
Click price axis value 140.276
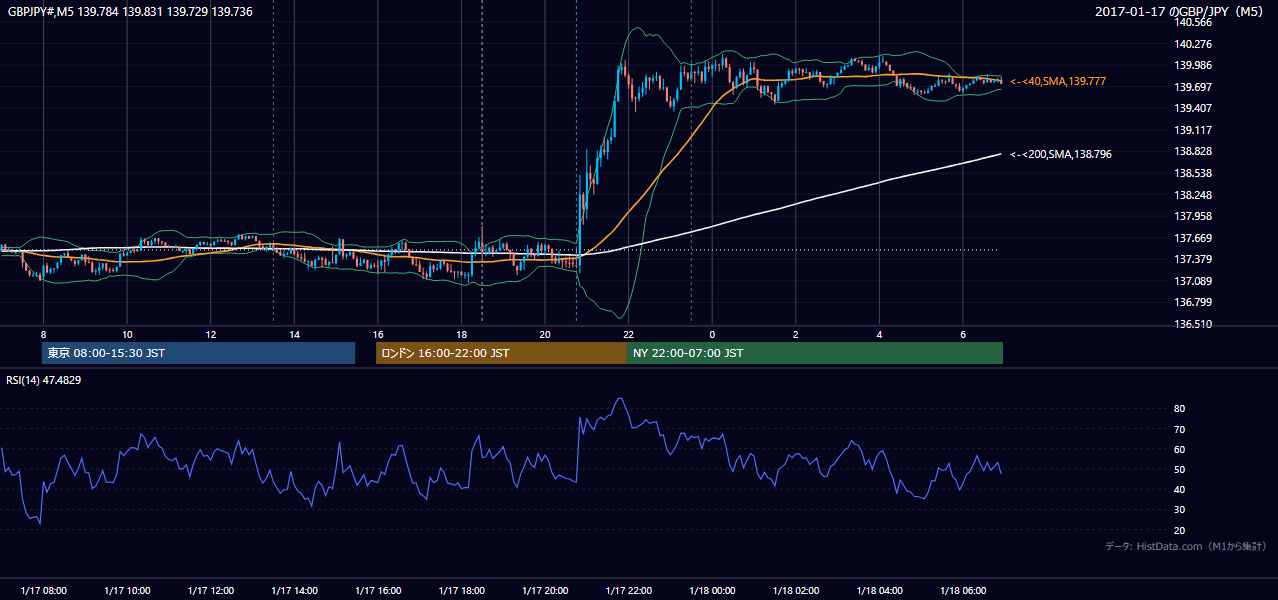[x=1193, y=44]
